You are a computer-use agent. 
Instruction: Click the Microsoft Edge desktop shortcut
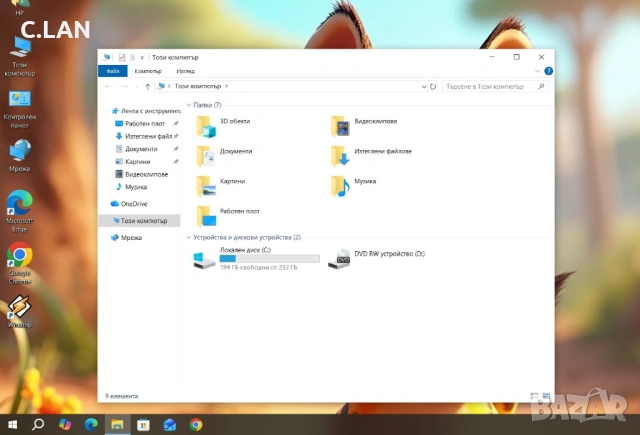pos(19,203)
